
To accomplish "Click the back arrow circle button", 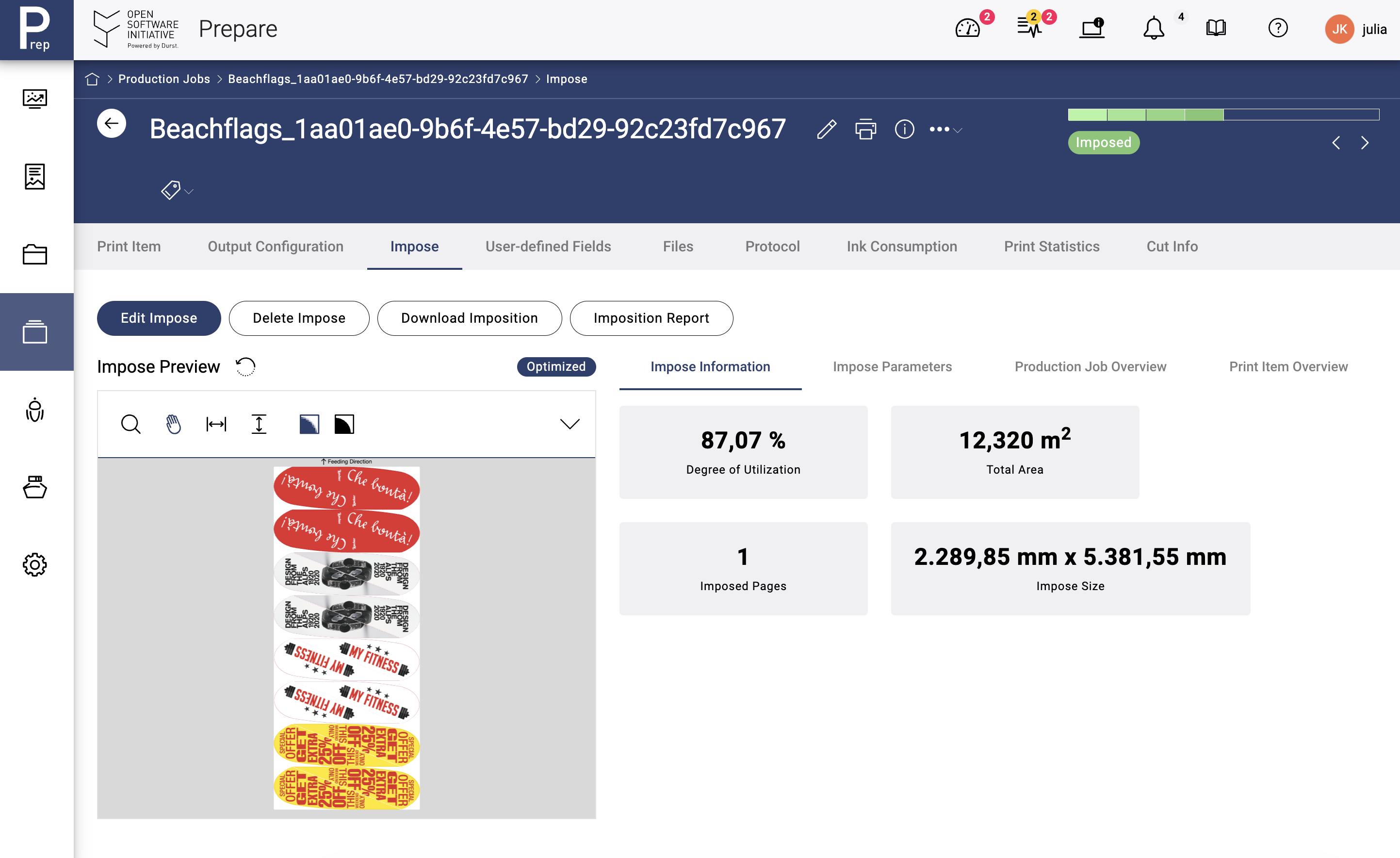I will [x=112, y=123].
